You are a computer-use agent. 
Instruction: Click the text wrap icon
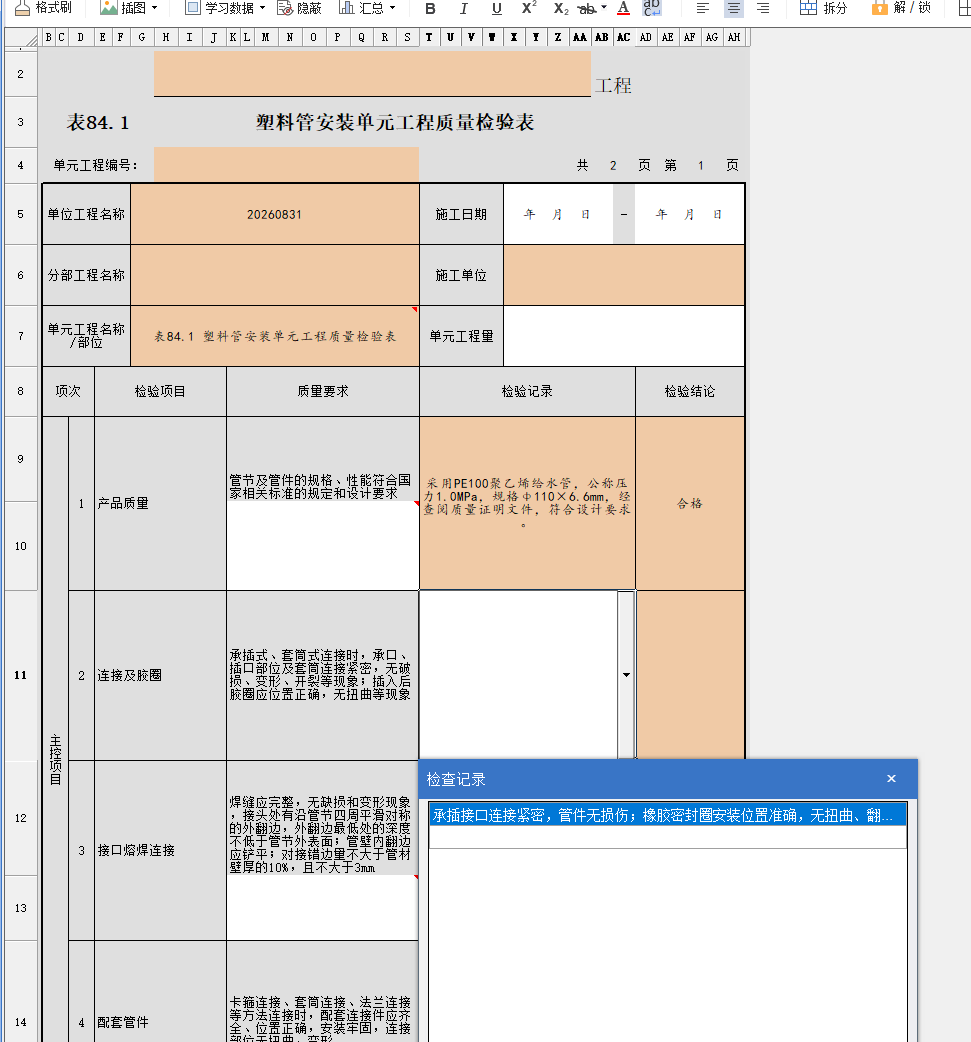click(652, 8)
